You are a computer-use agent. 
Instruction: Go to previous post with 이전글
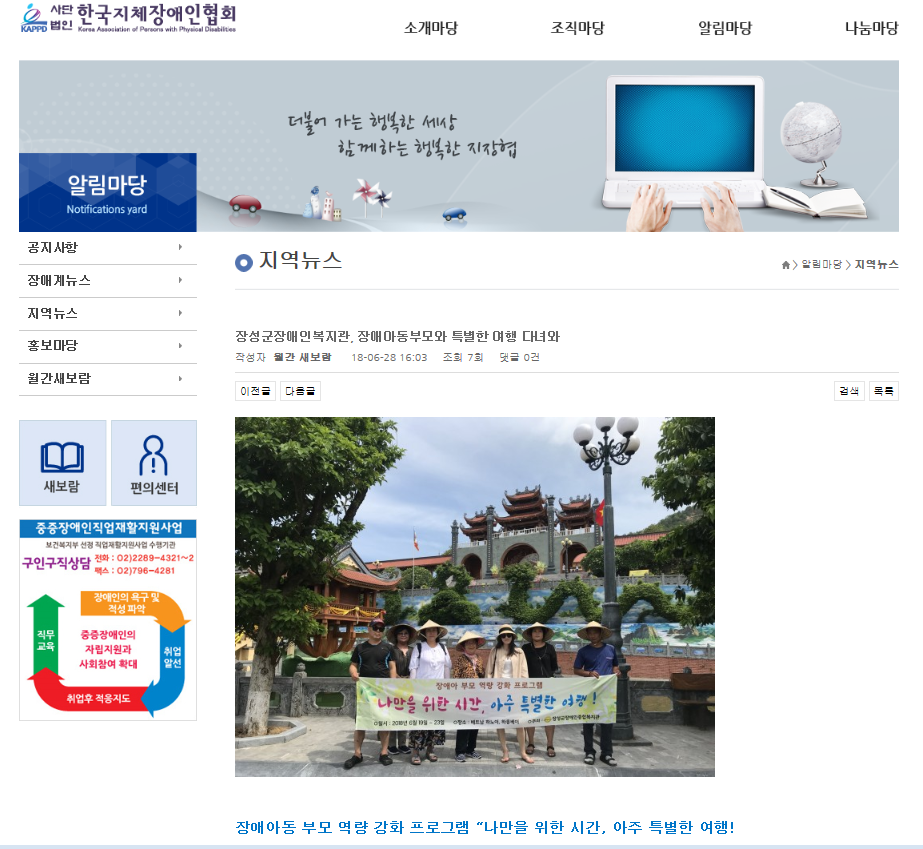[255, 391]
